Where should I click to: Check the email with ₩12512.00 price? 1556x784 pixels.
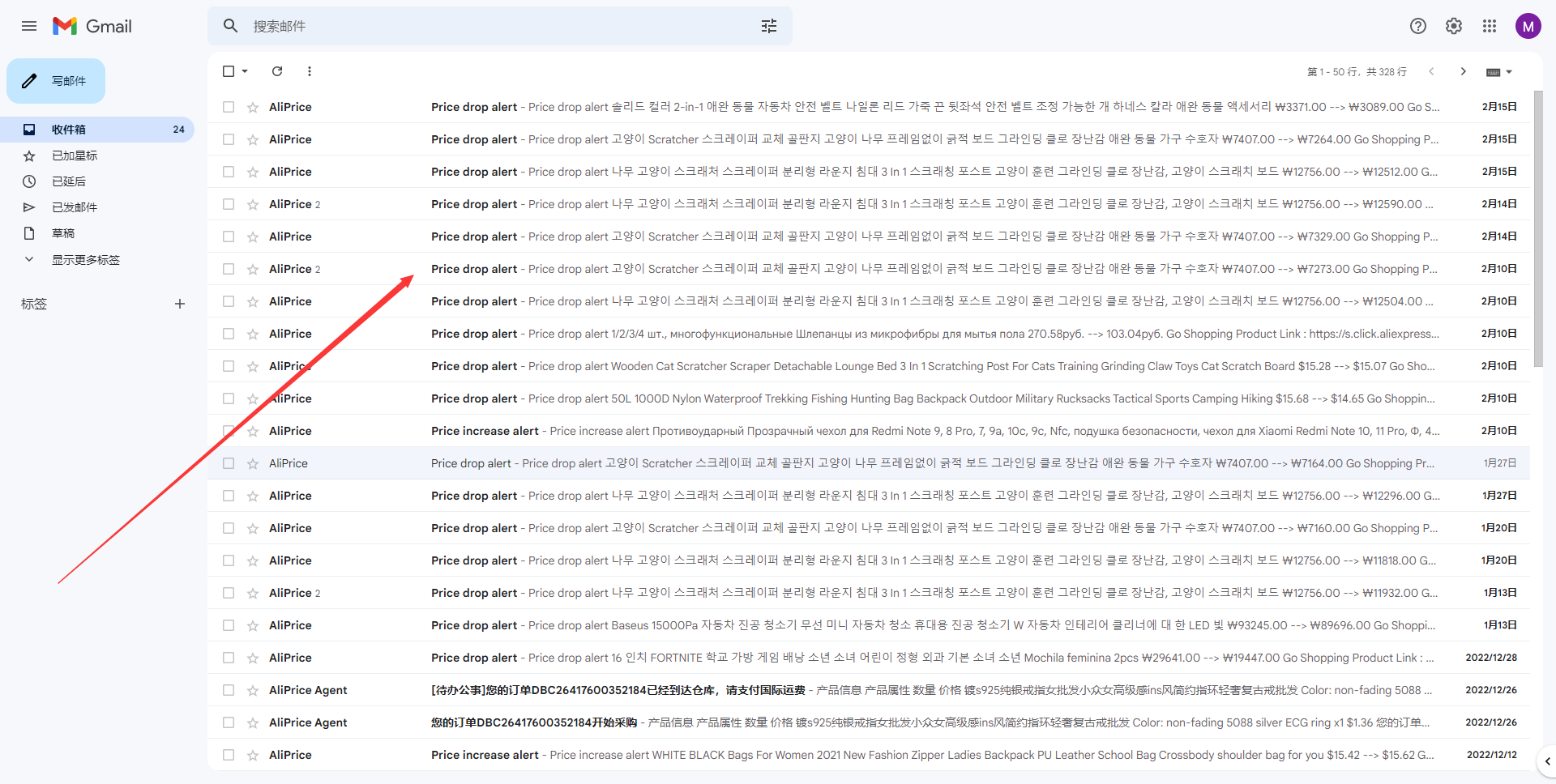coord(229,172)
